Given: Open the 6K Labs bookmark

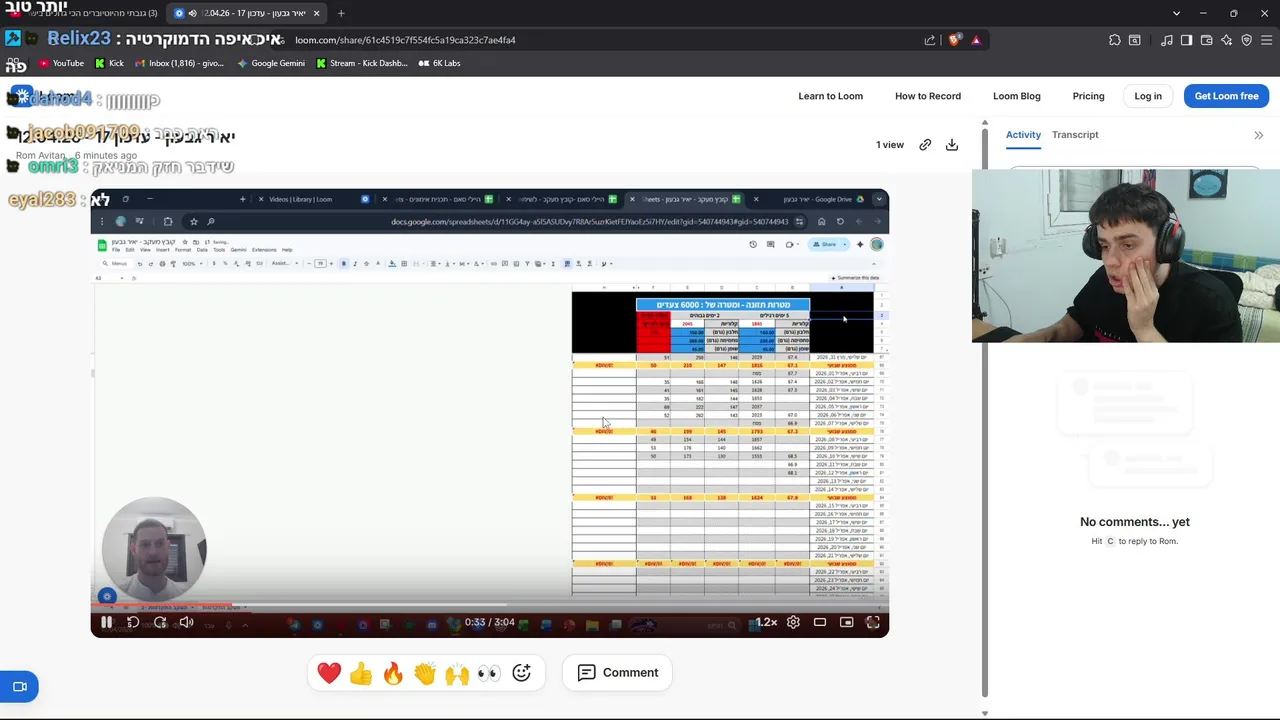Looking at the screenshot, I should (439, 63).
